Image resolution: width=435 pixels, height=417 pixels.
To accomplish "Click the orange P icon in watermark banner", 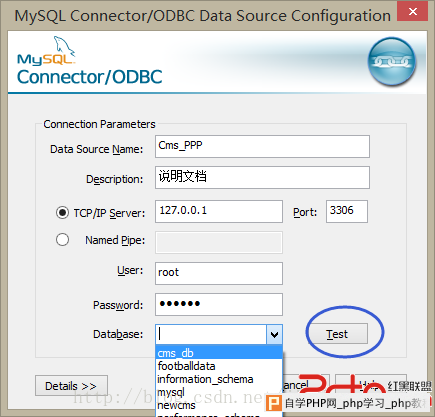I will click(x=275, y=403).
